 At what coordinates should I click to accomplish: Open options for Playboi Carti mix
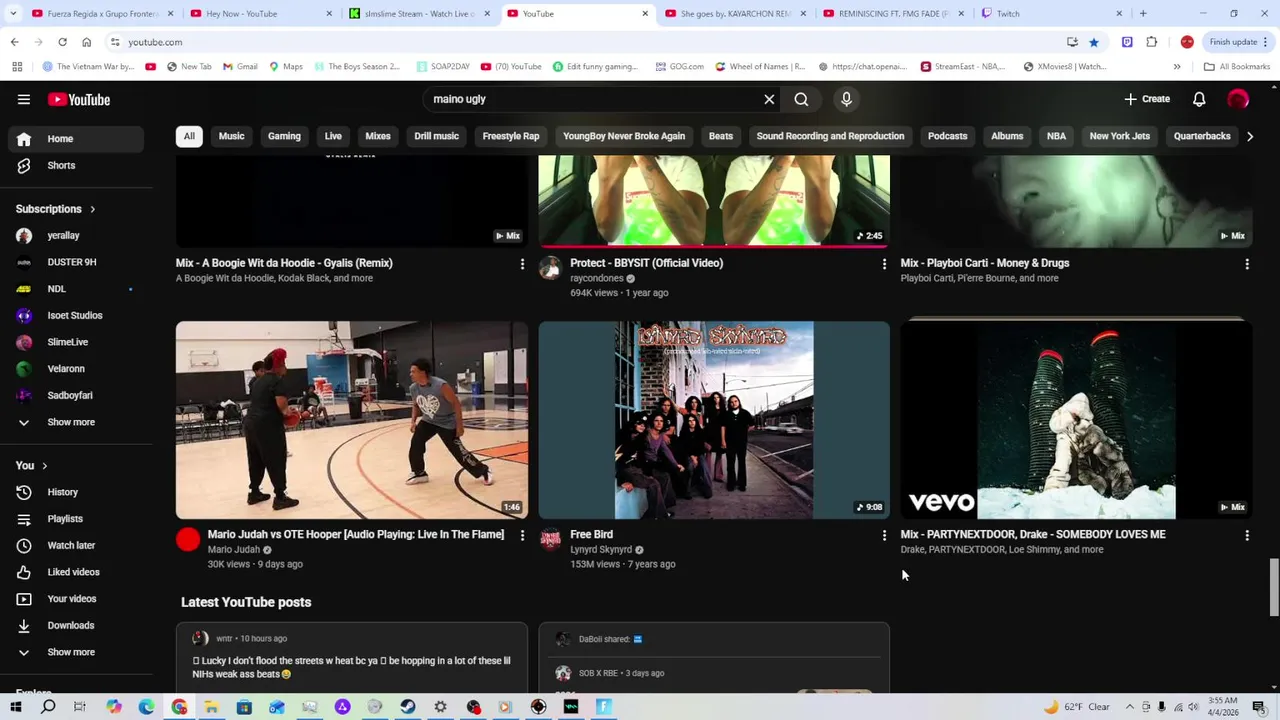[x=1247, y=264]
